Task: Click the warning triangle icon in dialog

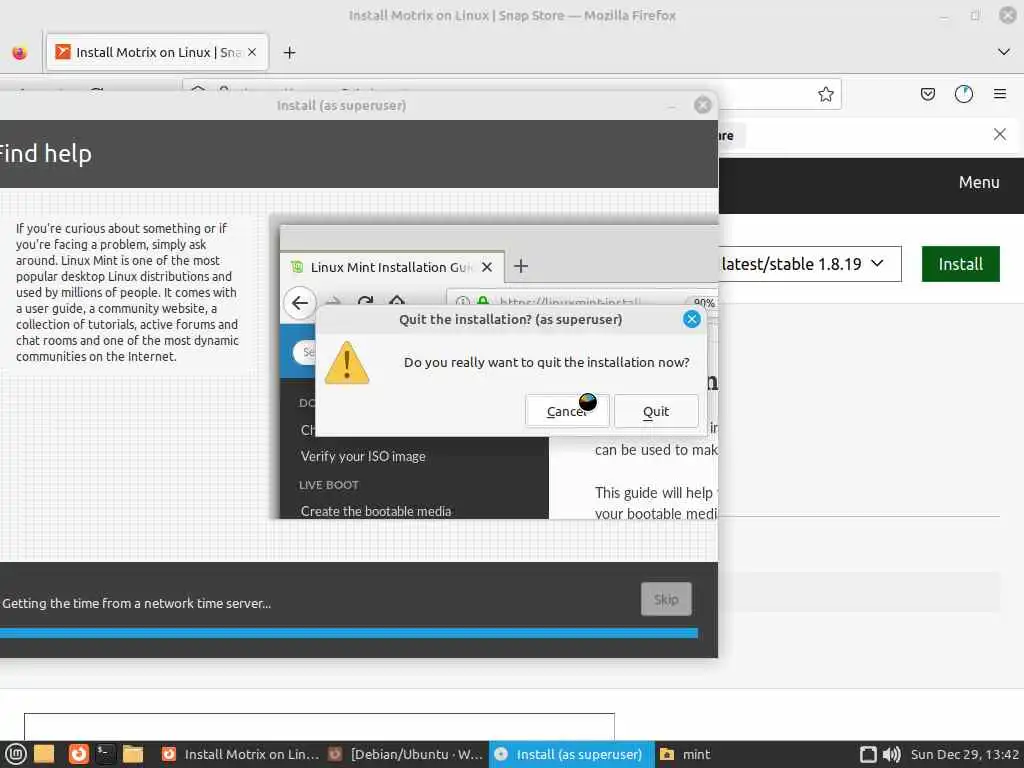Action: point(347,362)
